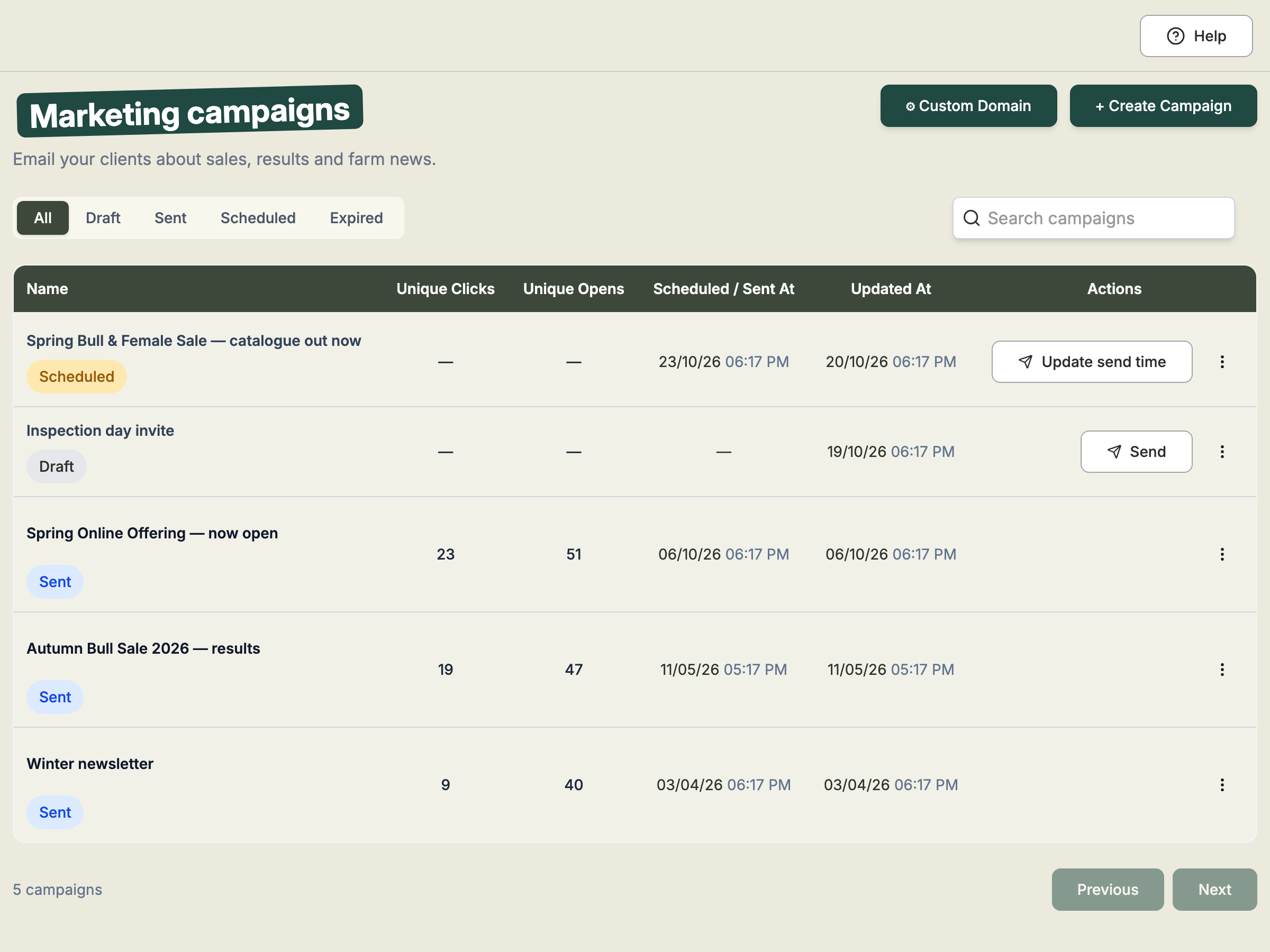Viewport: 1270px width, 952px height.
Task: Focus the Search campaigns field
Action: [x=1093, y=218]
